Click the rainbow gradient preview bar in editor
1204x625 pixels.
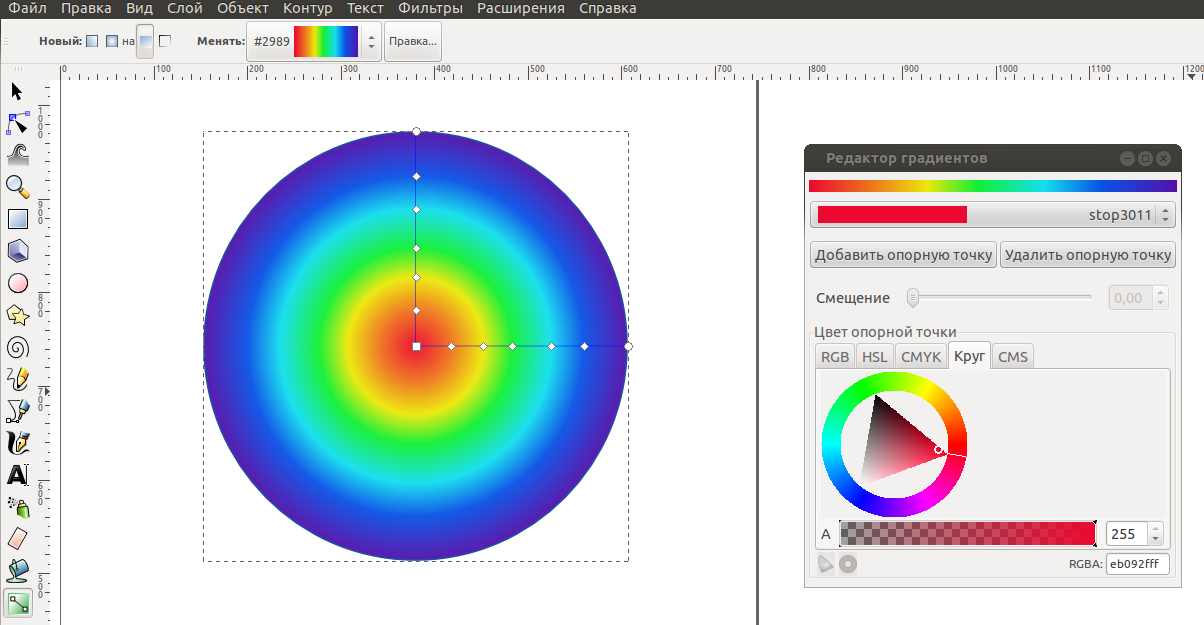coord(993,185)
